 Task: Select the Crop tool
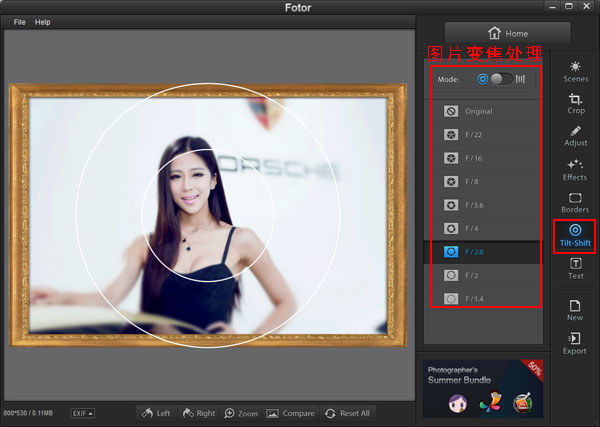tap(575, 104)
